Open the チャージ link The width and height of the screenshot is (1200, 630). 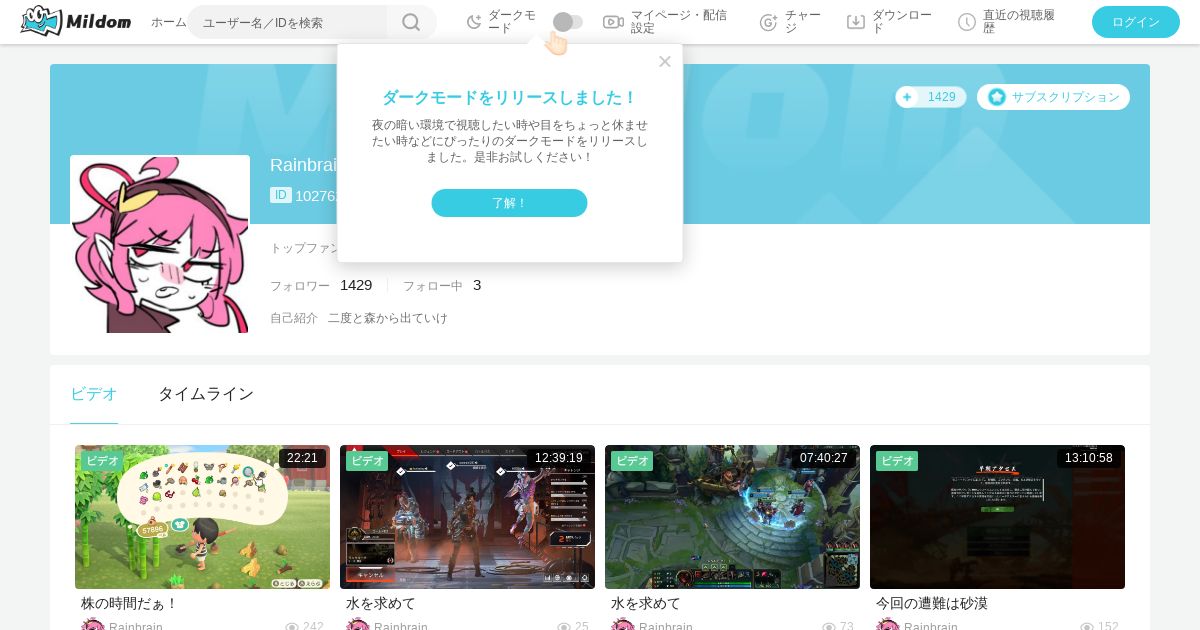click(803, 22)
